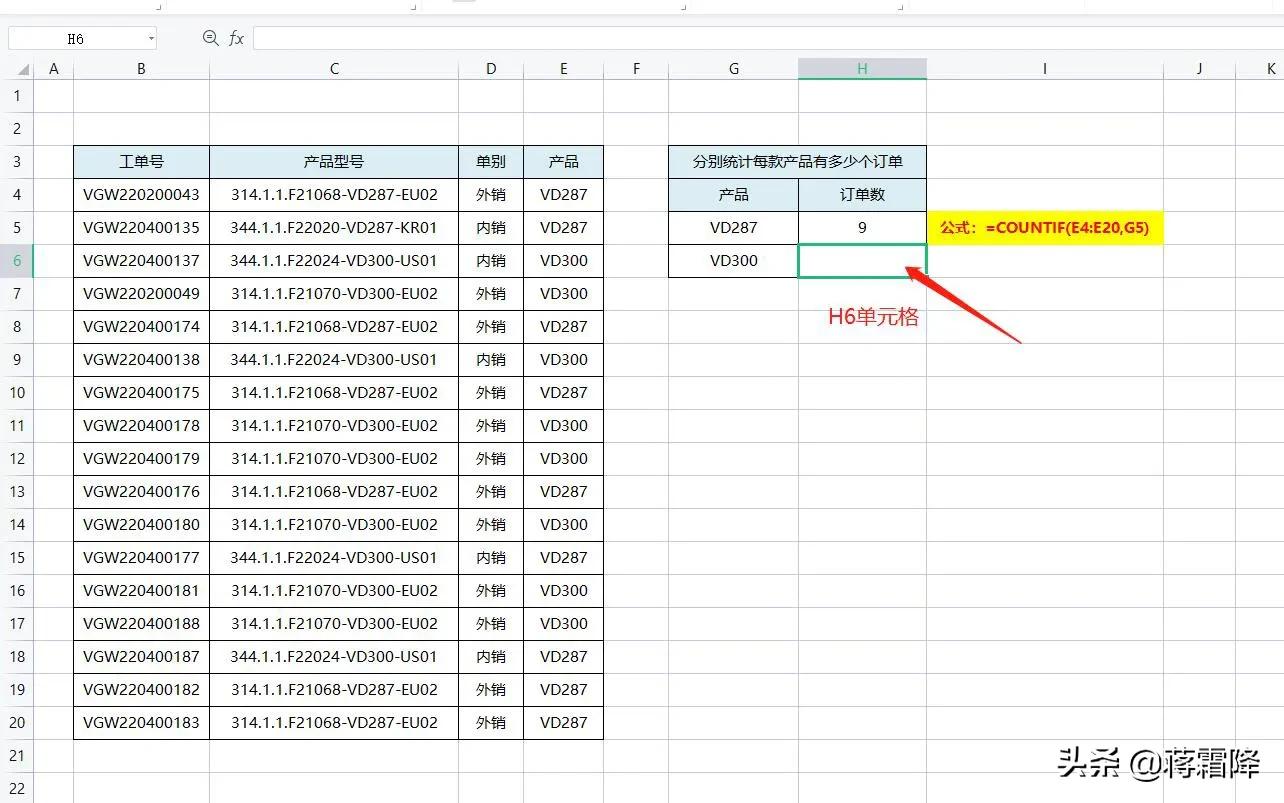The width and height of the screenshot is (1284, 803).
Task: Select cell VGW220400135
Action: tap(142, 228)
